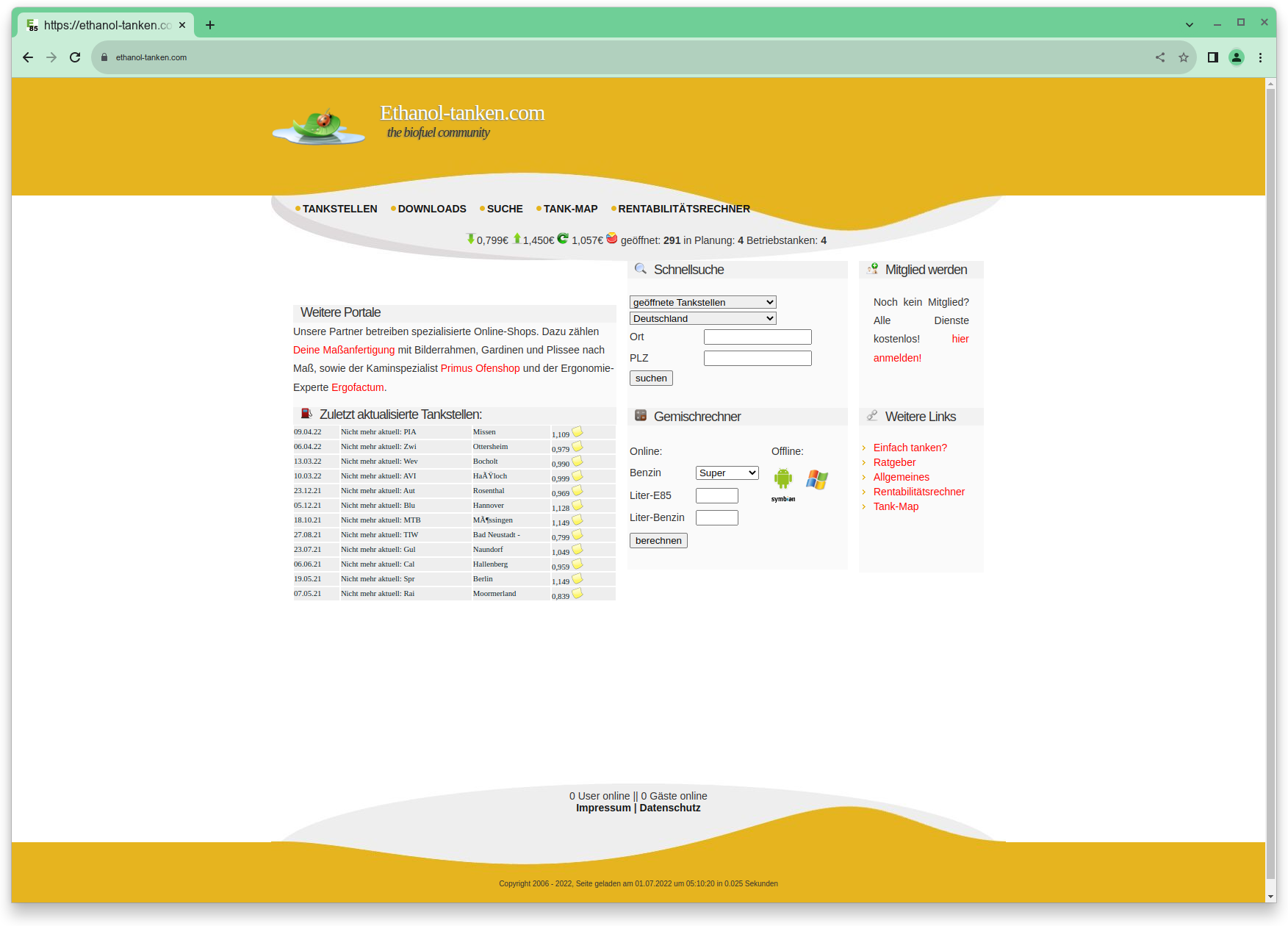Open 'Deine Maßanfertigung' link
Viewport: 1288px width, 926px height.
344,350
